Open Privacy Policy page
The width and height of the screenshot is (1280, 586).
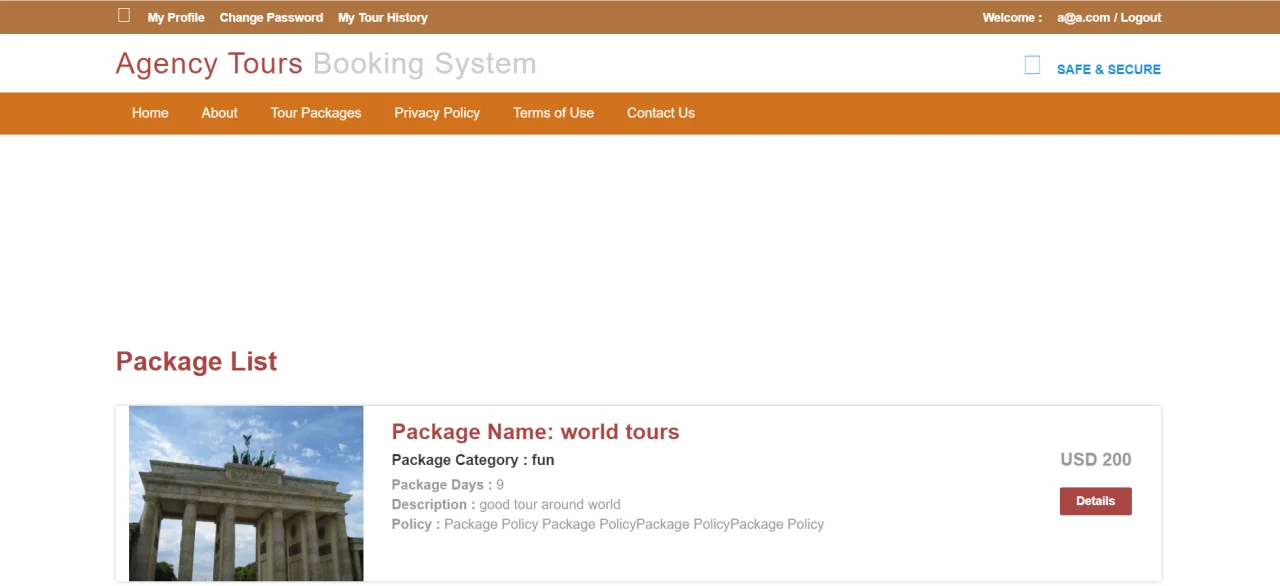click(x=437, y=113)
